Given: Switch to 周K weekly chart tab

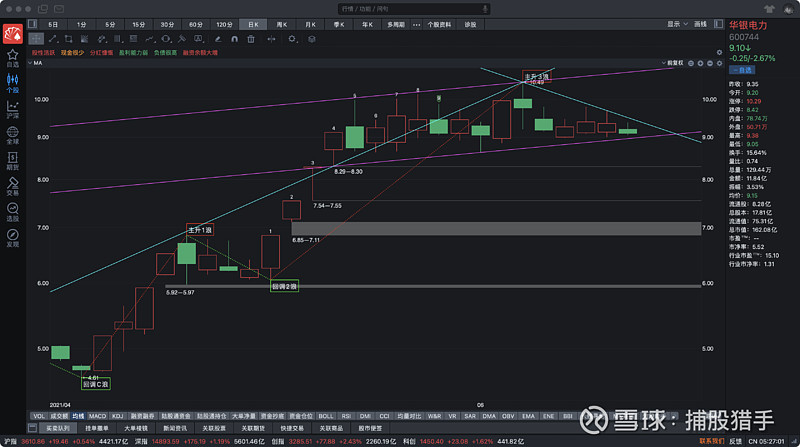Looking at the screenshot, I should click(x=281, y=23).
